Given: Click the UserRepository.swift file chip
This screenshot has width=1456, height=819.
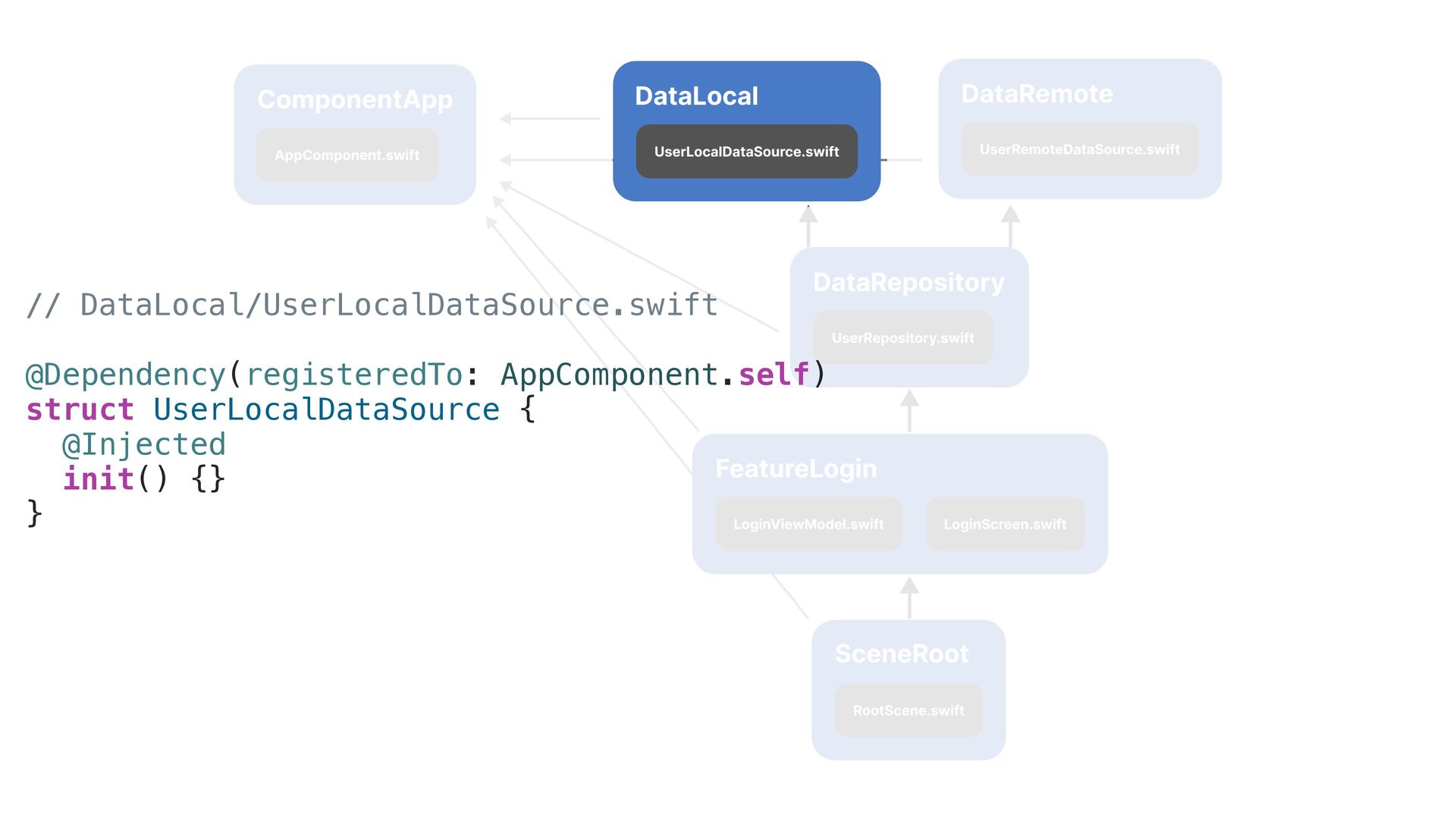Looking at the screenshot, I should [x=902, y=338].
